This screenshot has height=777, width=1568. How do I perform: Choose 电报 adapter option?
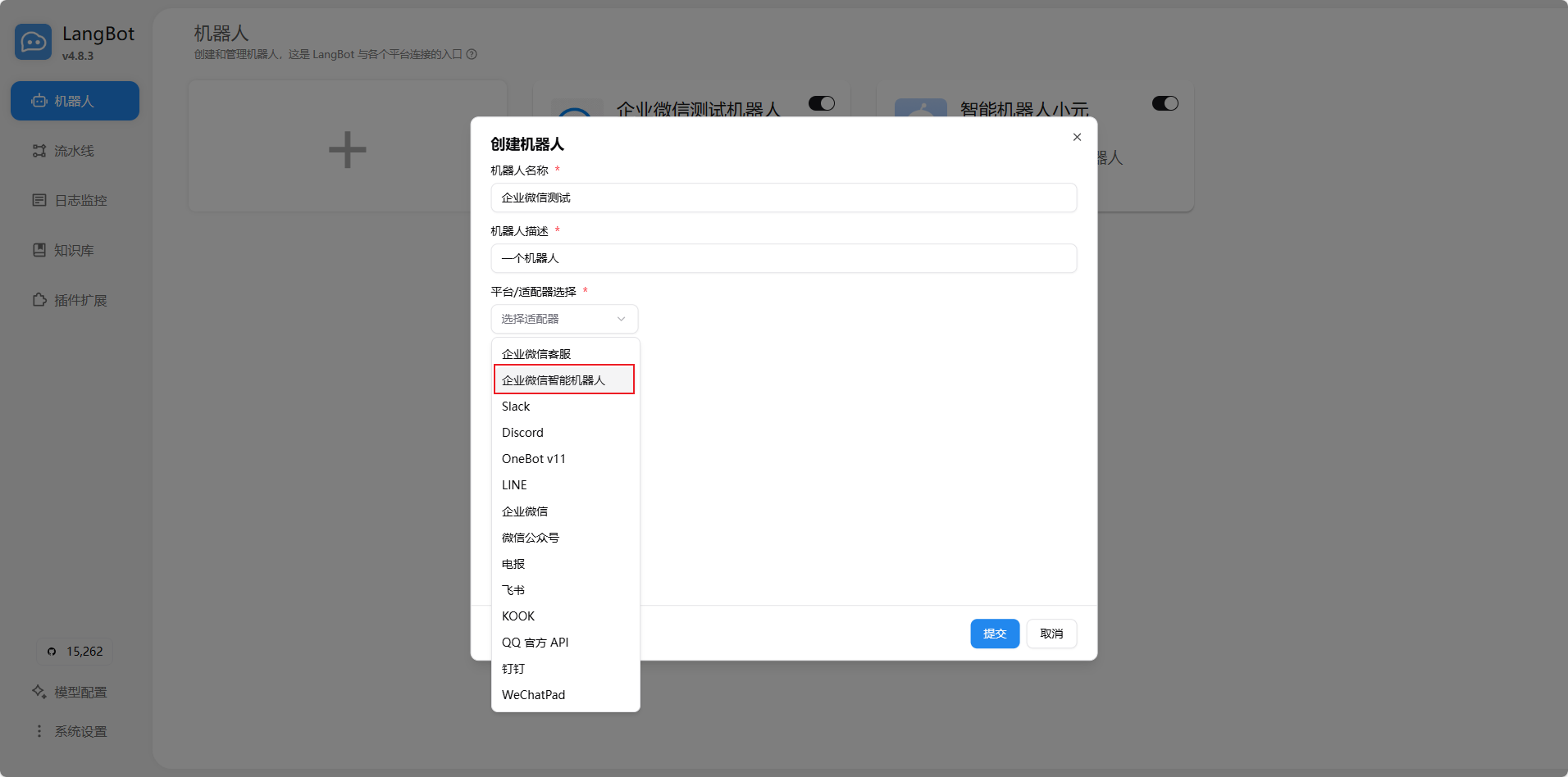click(565, 564)
